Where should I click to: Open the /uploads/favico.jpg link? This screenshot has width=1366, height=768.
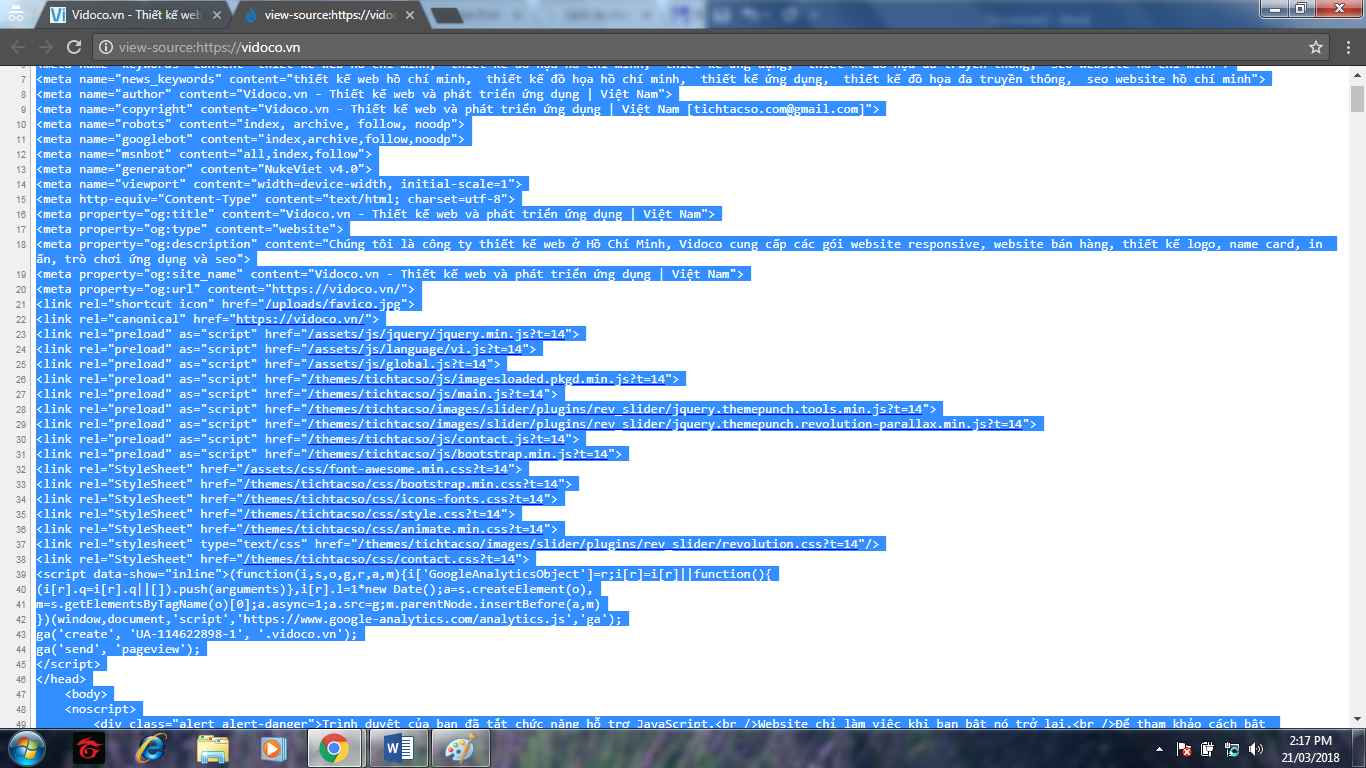pos(331,304)
